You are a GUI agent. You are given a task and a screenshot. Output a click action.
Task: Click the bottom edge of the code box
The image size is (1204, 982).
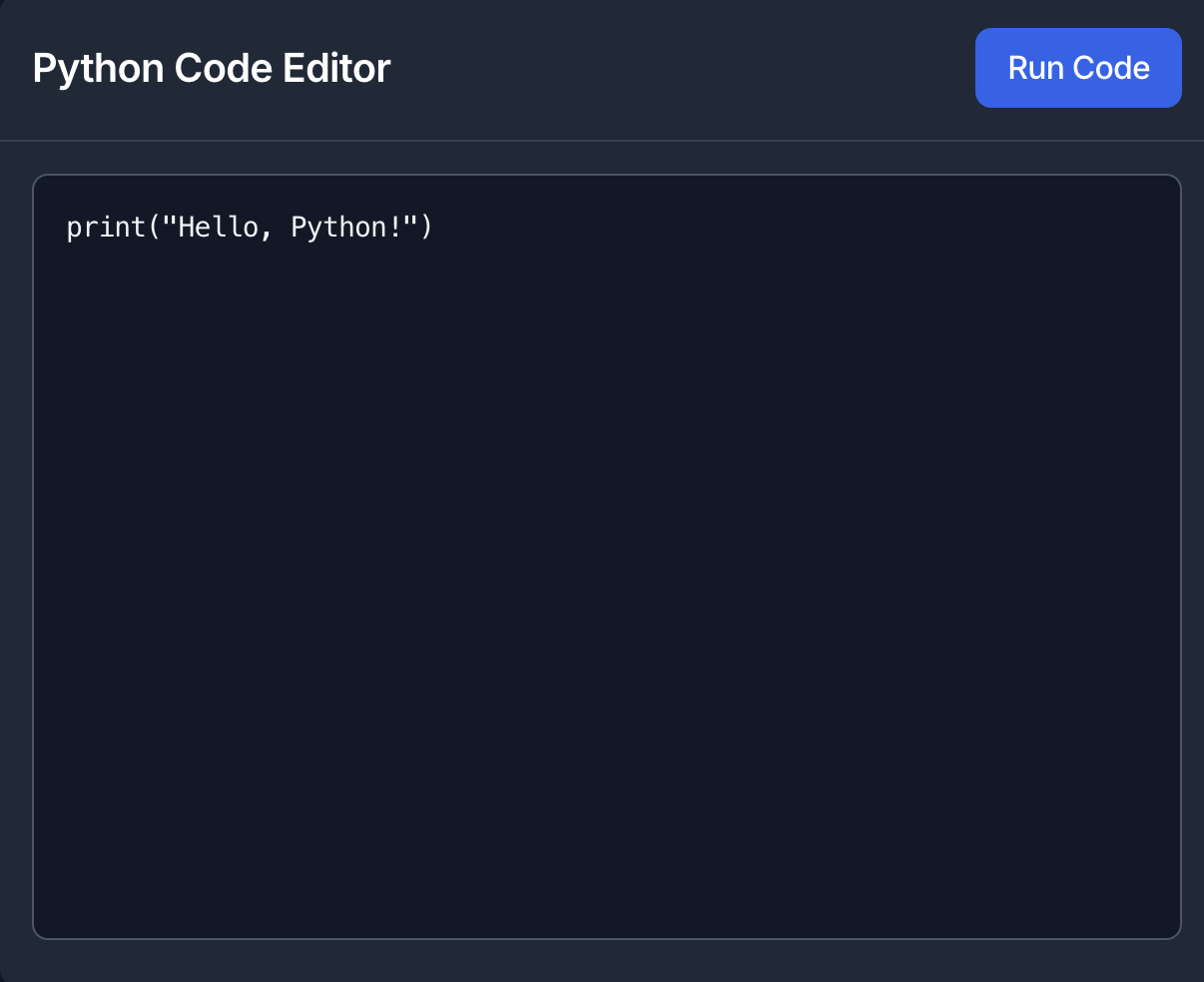pyautogui.click(x=599, y=936)
